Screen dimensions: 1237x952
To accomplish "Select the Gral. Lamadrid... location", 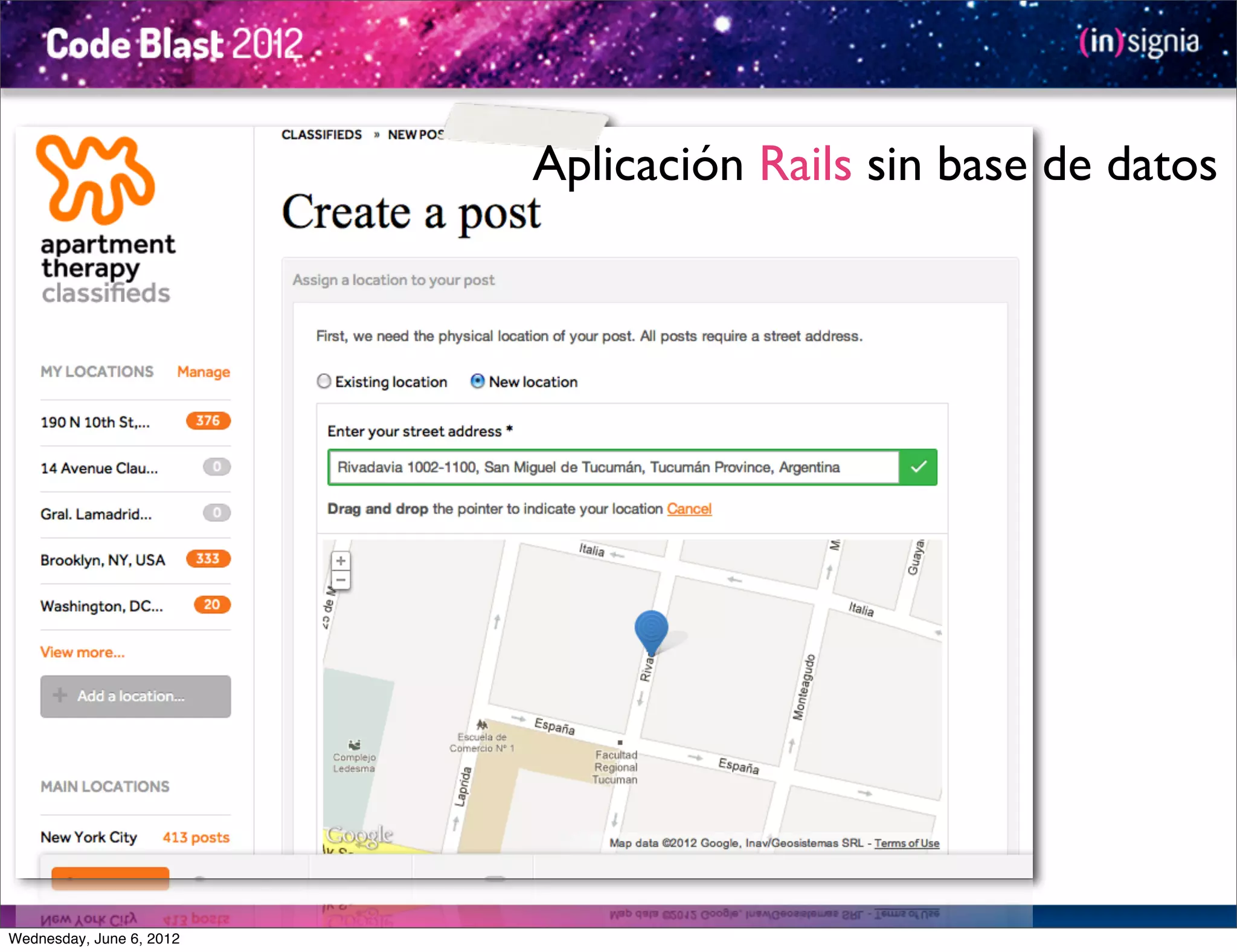I will point(96,514).
